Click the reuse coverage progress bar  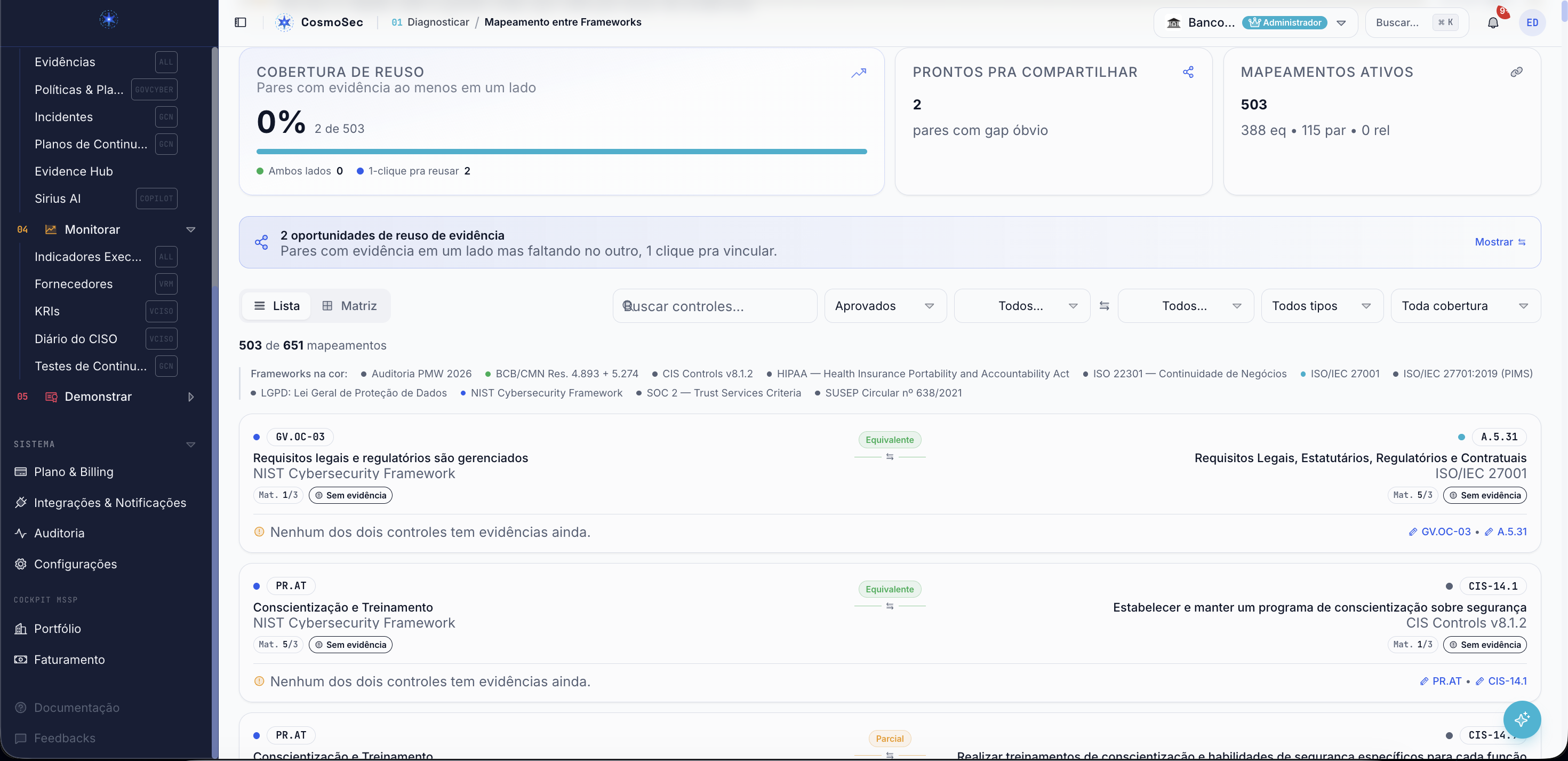[x=561, y=151]
